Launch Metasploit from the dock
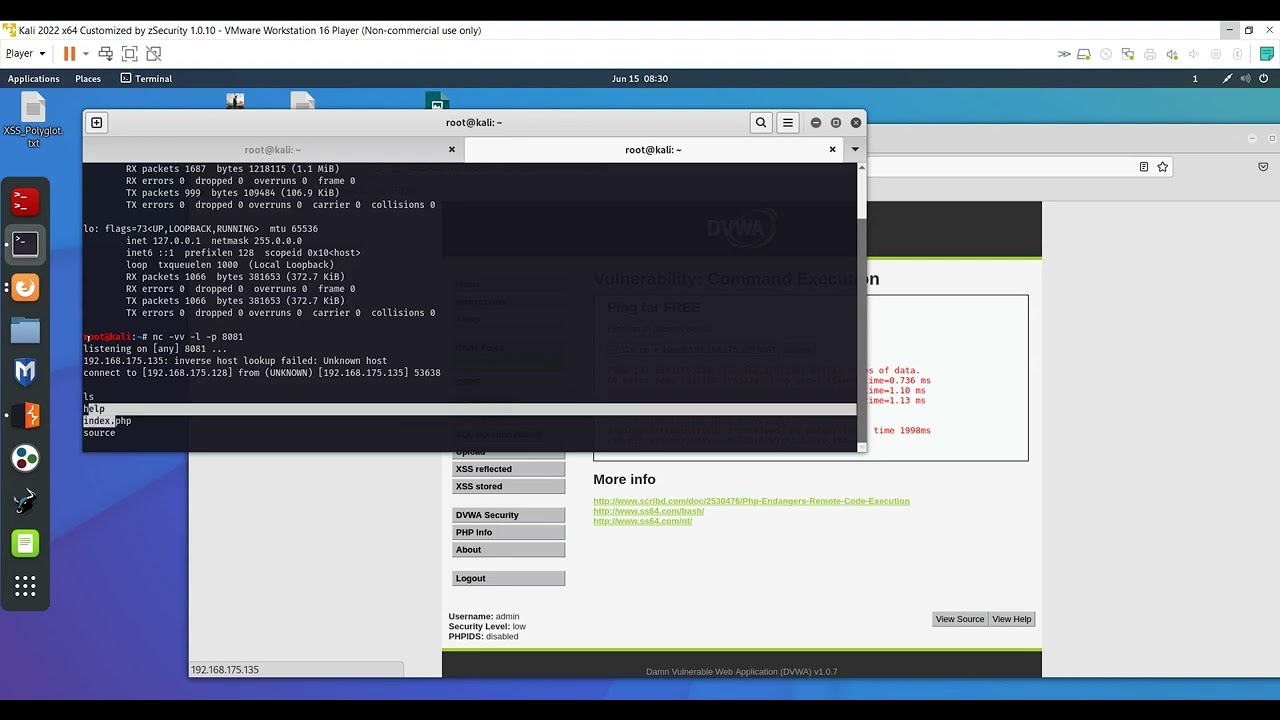 click(25, 373)
